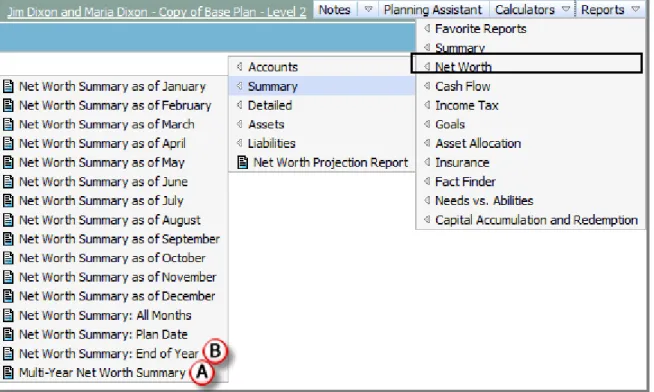Open the Calculators dropdown menu
This screenshot has width=654, height=392.
click(532, 10)
